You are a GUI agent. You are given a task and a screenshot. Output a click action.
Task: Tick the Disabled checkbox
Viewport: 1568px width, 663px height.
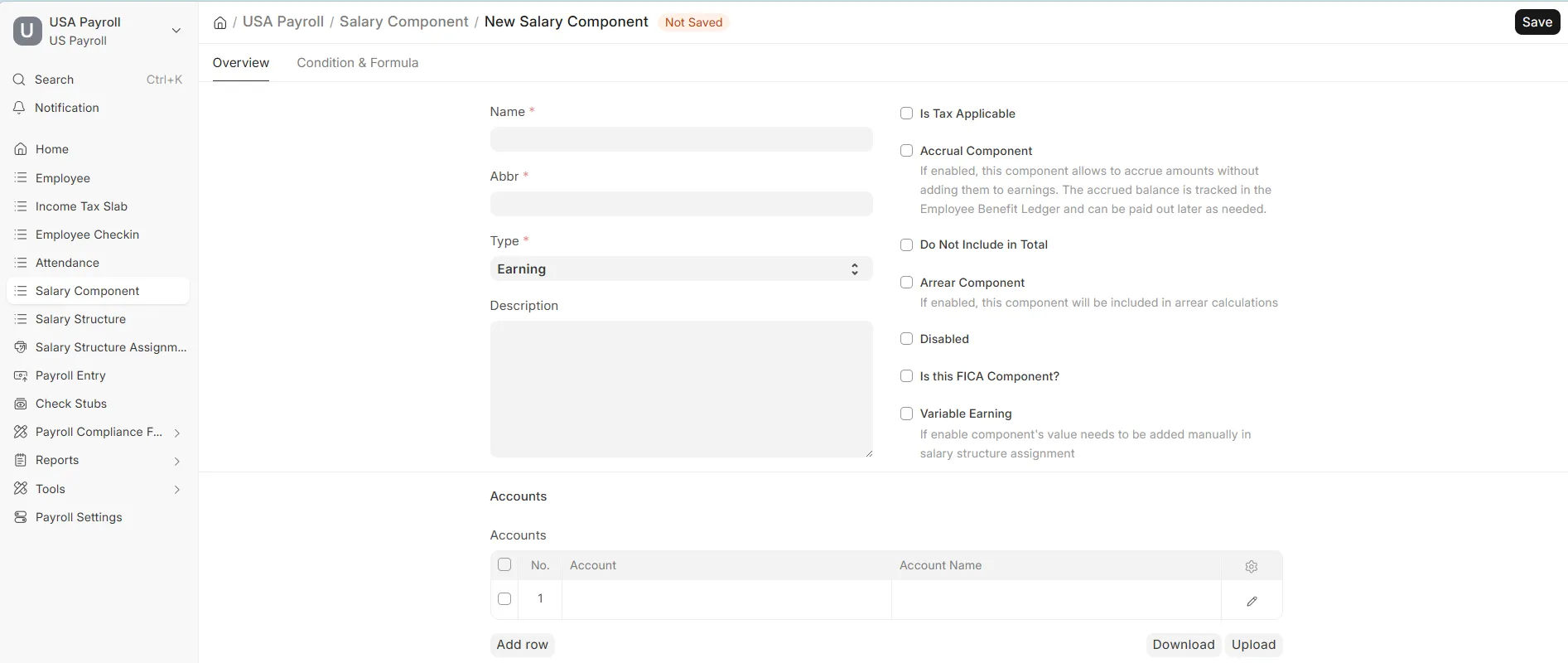coord(906,339)
